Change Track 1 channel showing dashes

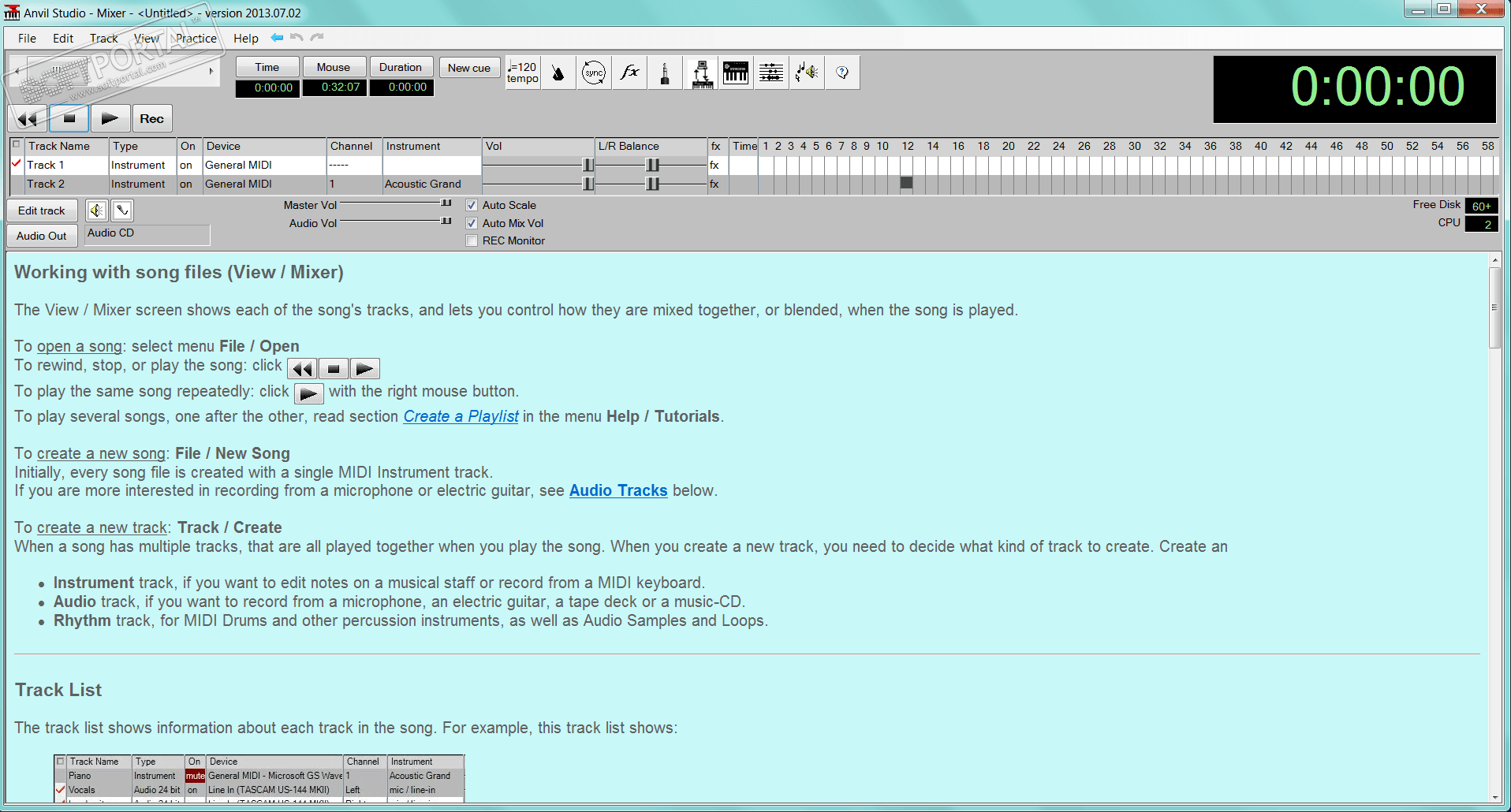pyautogui.click(x=354, y=165)
